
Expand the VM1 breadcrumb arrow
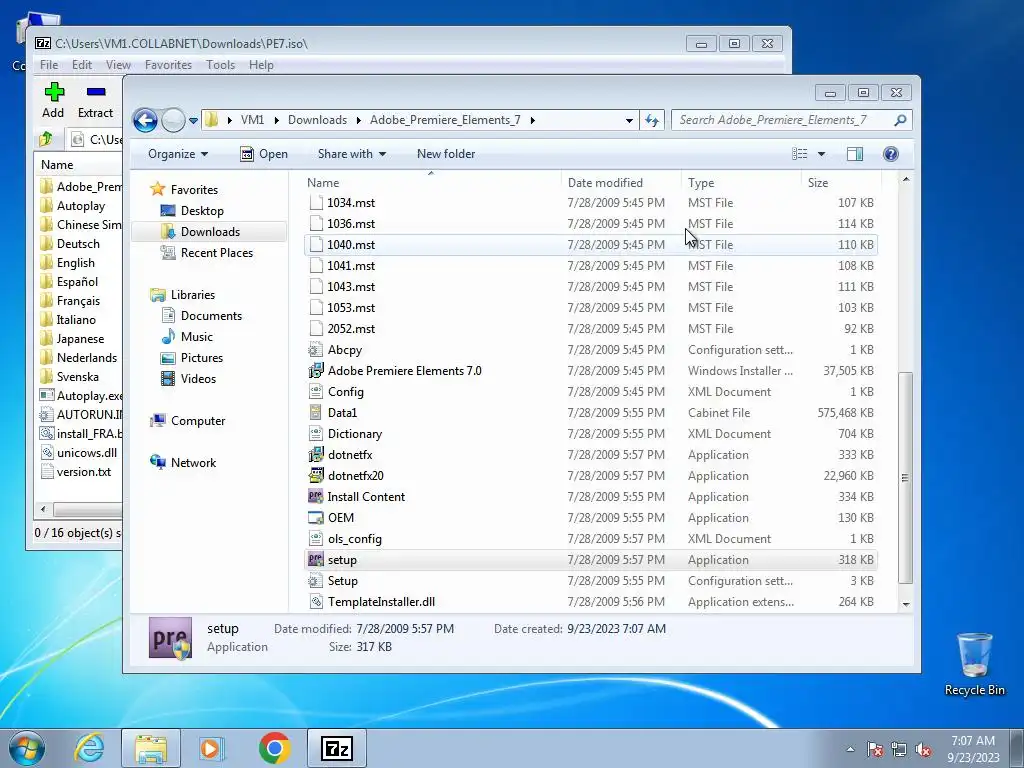[276, 120]
